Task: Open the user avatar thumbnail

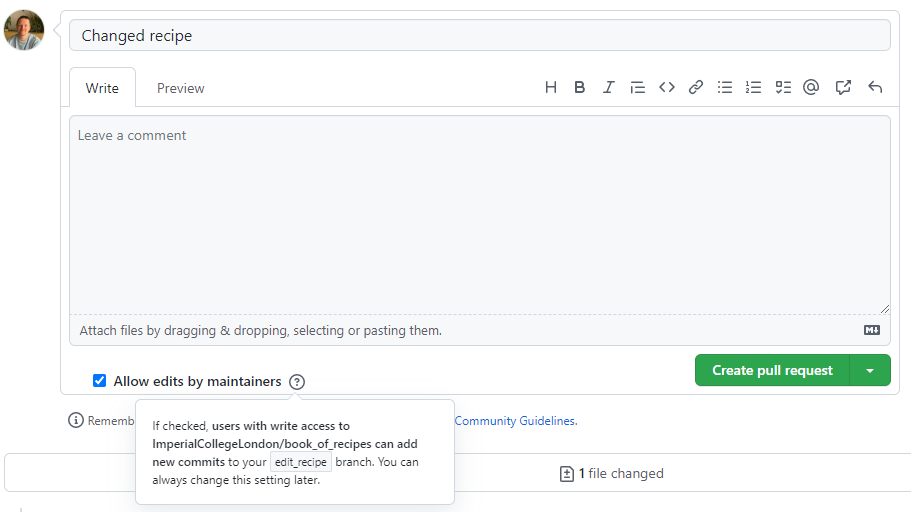Action: pyautogui.click(x=24, y=30)
